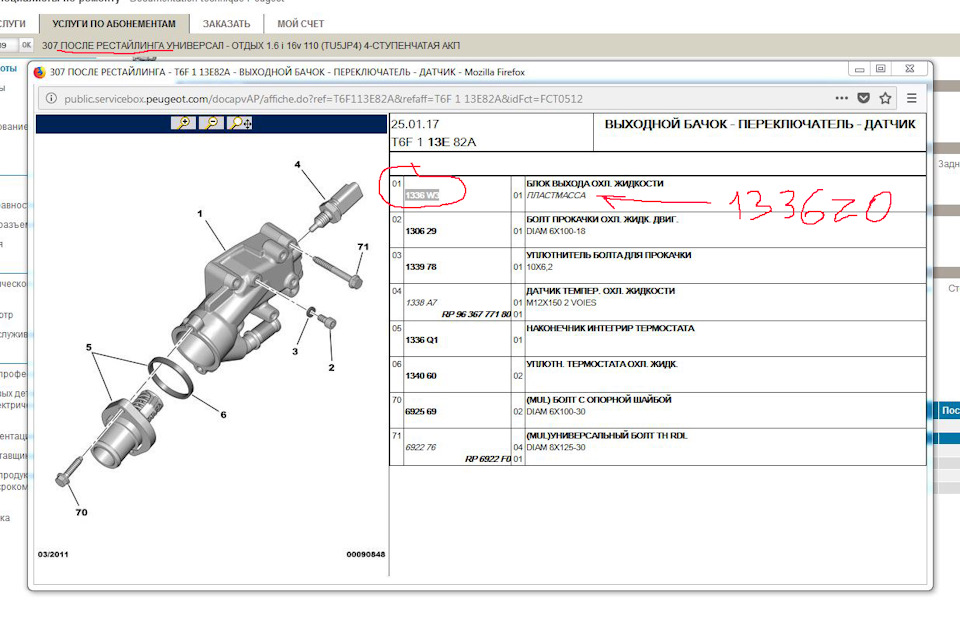The image size is (960, 623).
Task: Open the МОЙ СЧЕТ tab
Action: point(301,24)
